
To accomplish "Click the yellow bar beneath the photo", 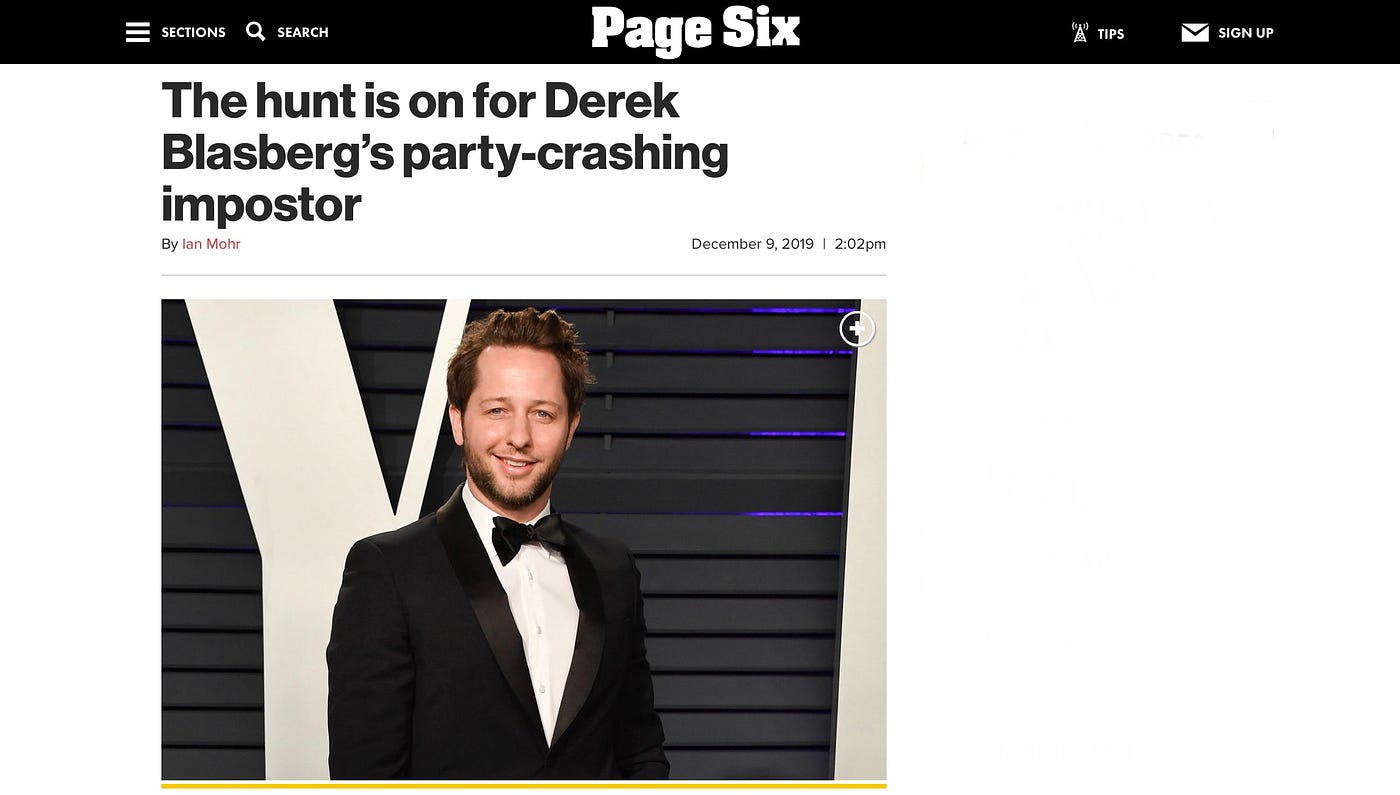I will 524,786.
